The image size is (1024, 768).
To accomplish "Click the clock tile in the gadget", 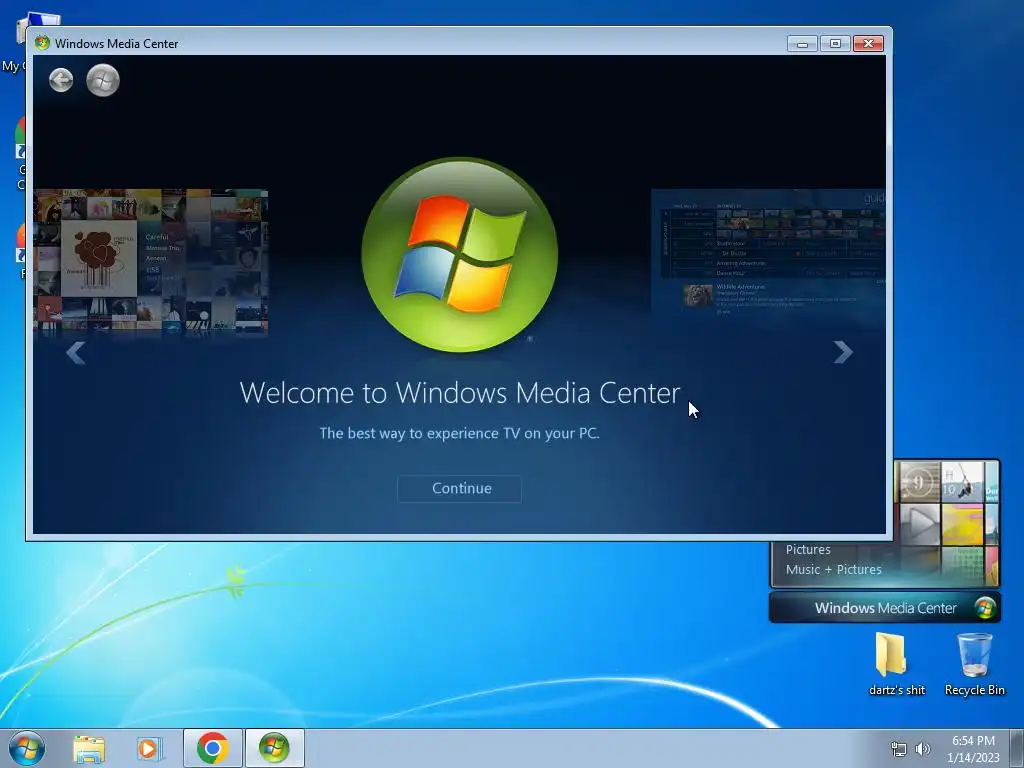I will (920, 482).
